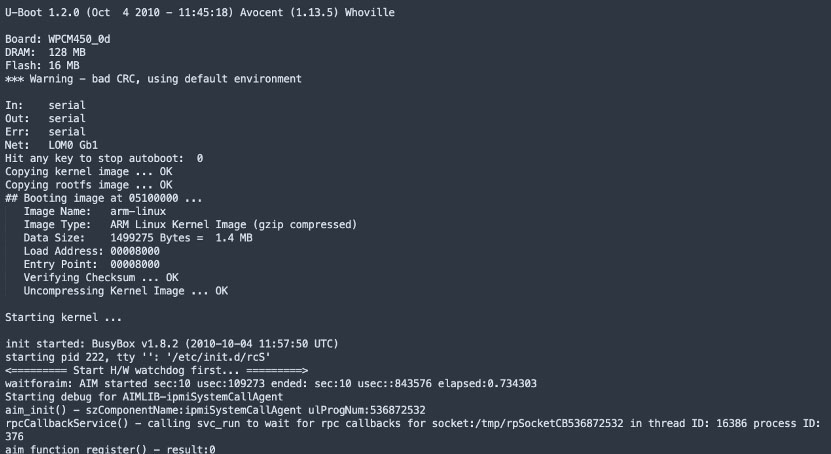Screen dimensions: 831x454
Task: Click the BusyBox v1.8.2 init line
Action: pyautogui.click(x=172, y=344)
